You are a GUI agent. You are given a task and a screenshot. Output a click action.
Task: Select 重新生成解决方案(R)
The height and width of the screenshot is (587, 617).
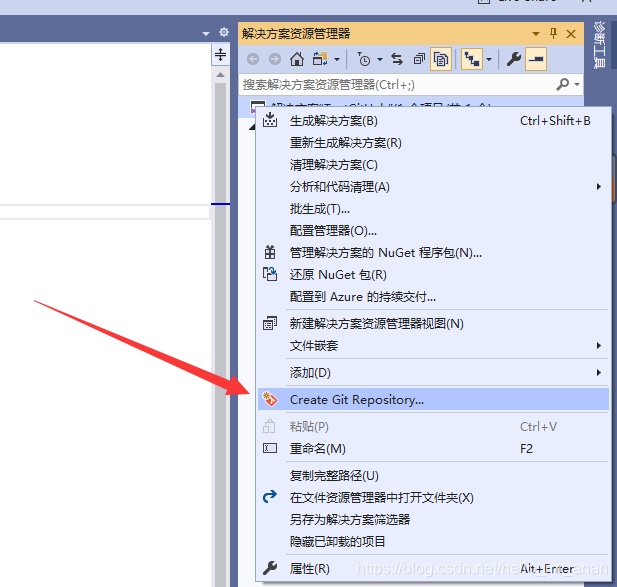pos(433,143)
